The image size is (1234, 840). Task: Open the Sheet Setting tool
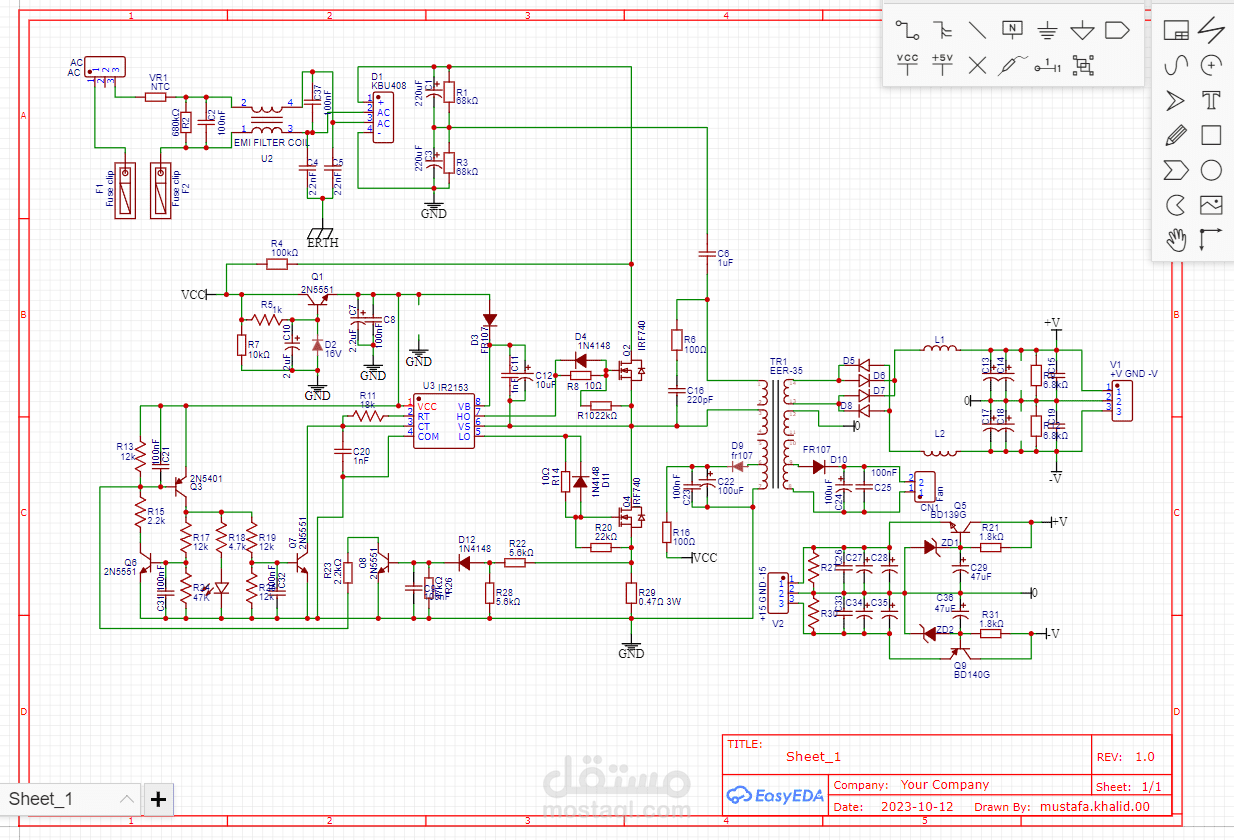click(x=1177, y=30)
